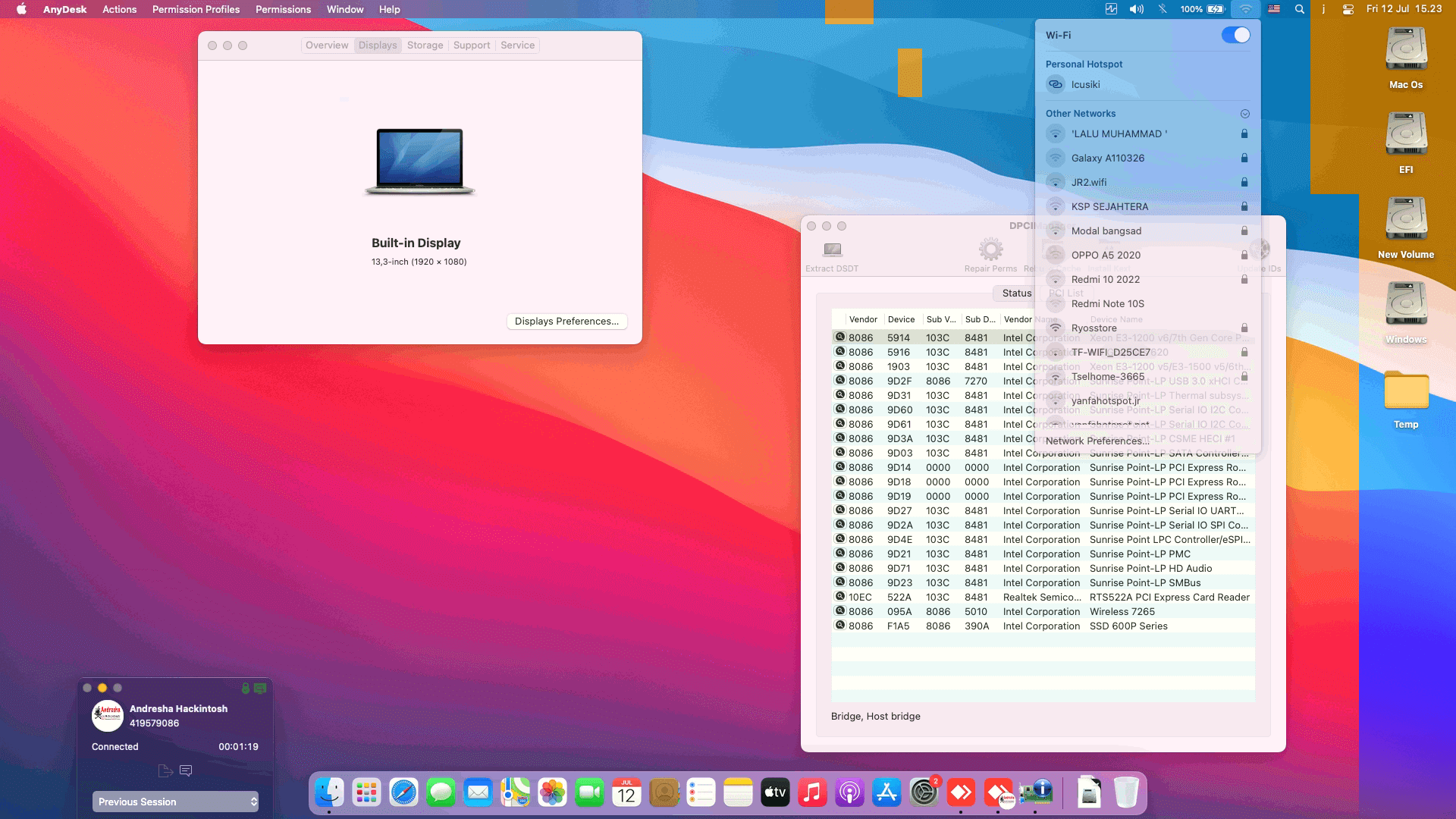Open Calendar app in the Dock
Image resolution: width=1456 pixels, height=819 pixels.
pyautogui.click(x=626, y=792)
